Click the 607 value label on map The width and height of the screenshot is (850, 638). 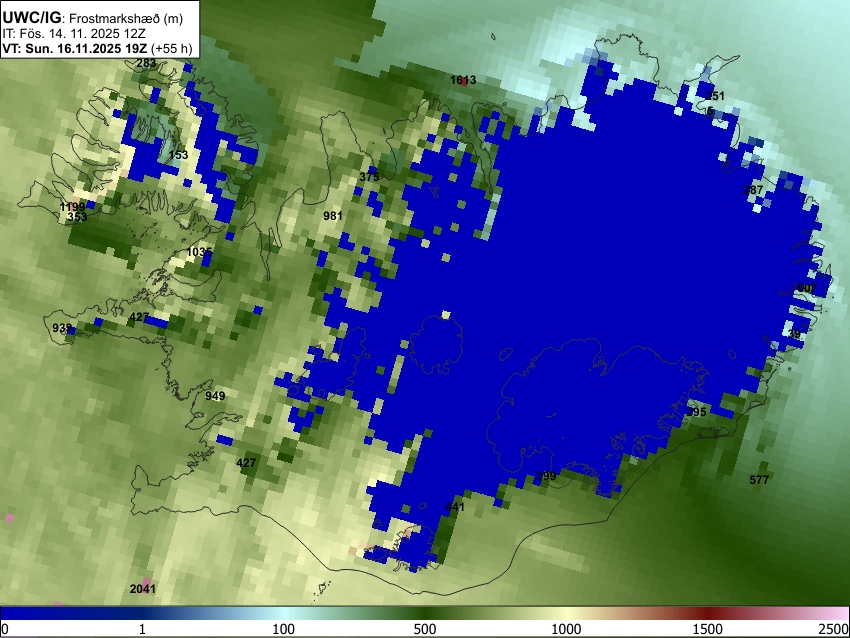pos(807,288)
